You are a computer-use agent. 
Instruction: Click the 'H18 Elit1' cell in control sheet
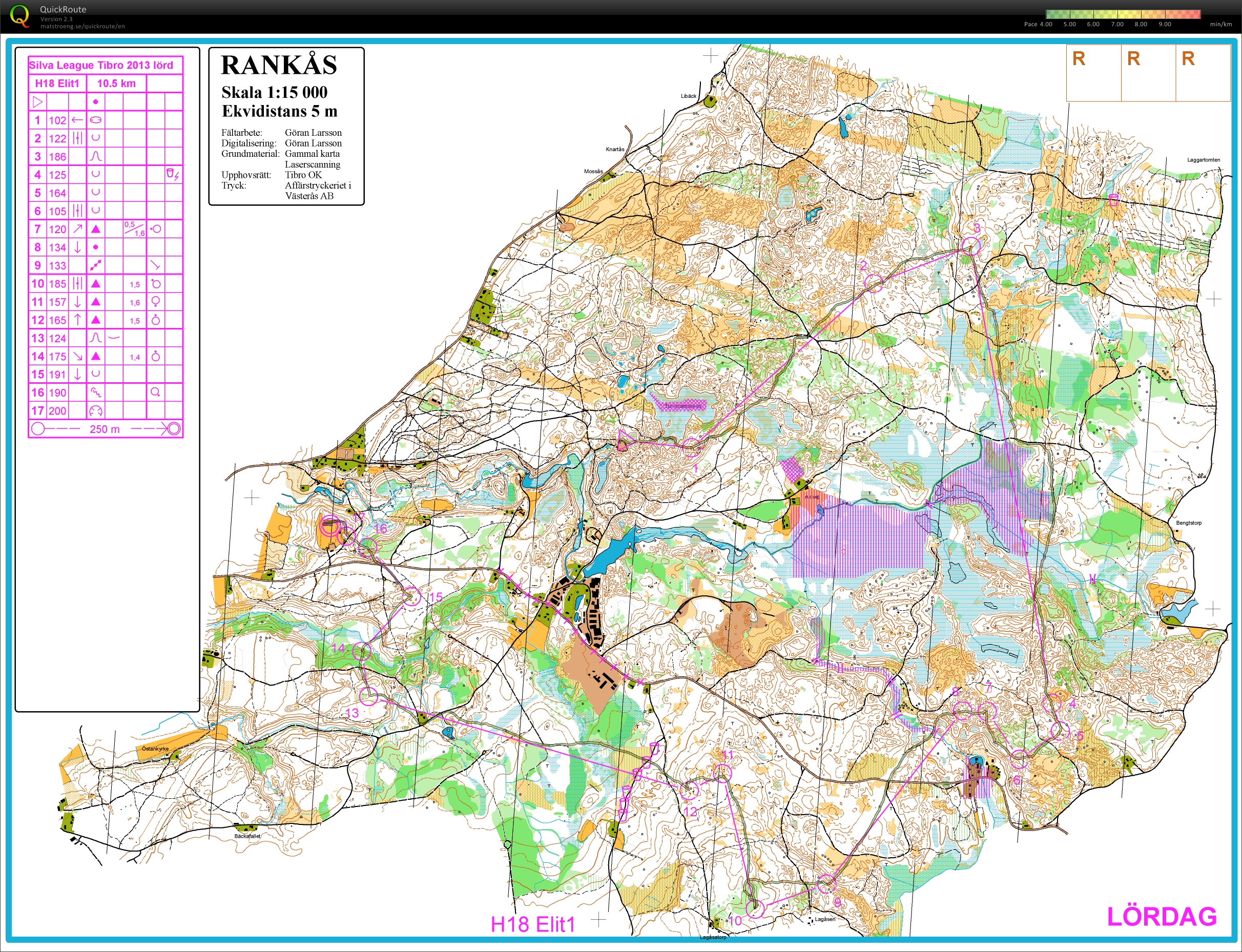pyautogui.click(x=57, y=84)
